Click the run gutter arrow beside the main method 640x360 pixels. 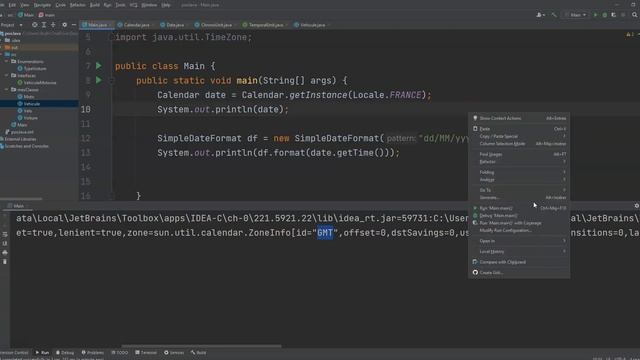tap(99, 80)
